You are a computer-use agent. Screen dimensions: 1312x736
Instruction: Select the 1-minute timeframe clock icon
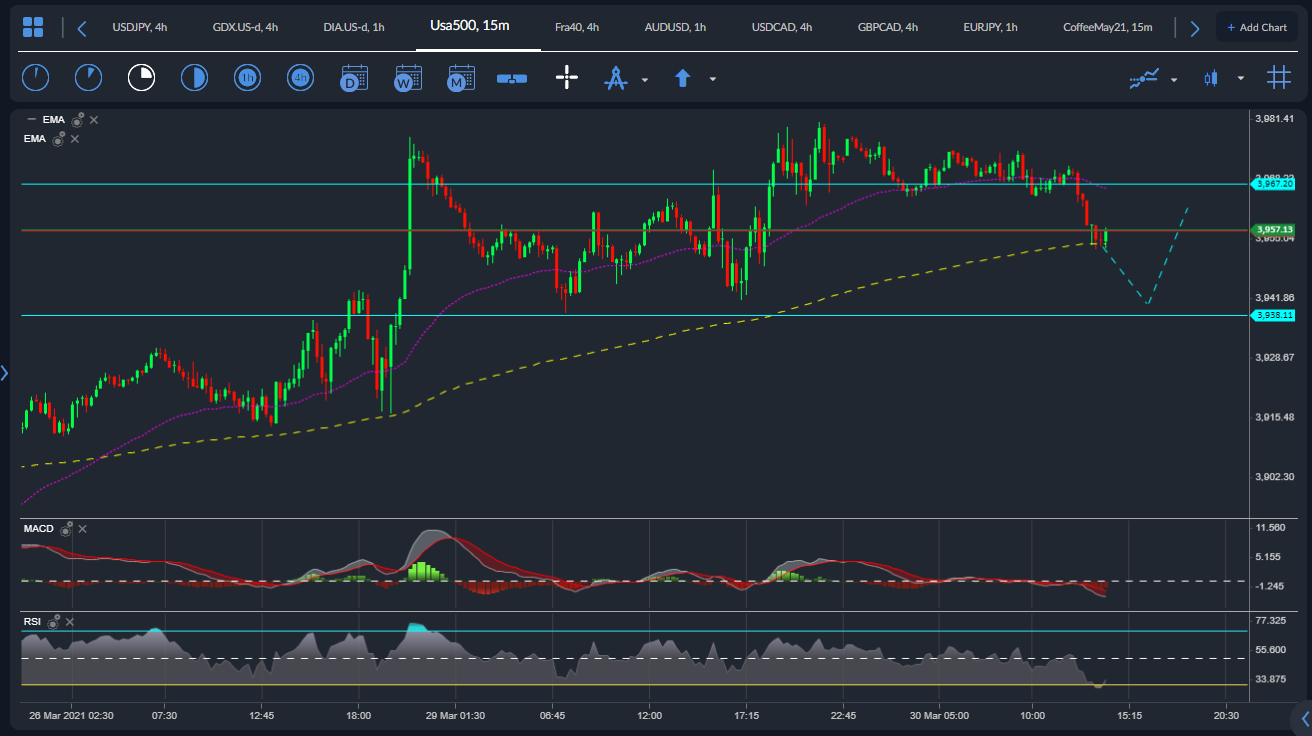pos(35,77)
